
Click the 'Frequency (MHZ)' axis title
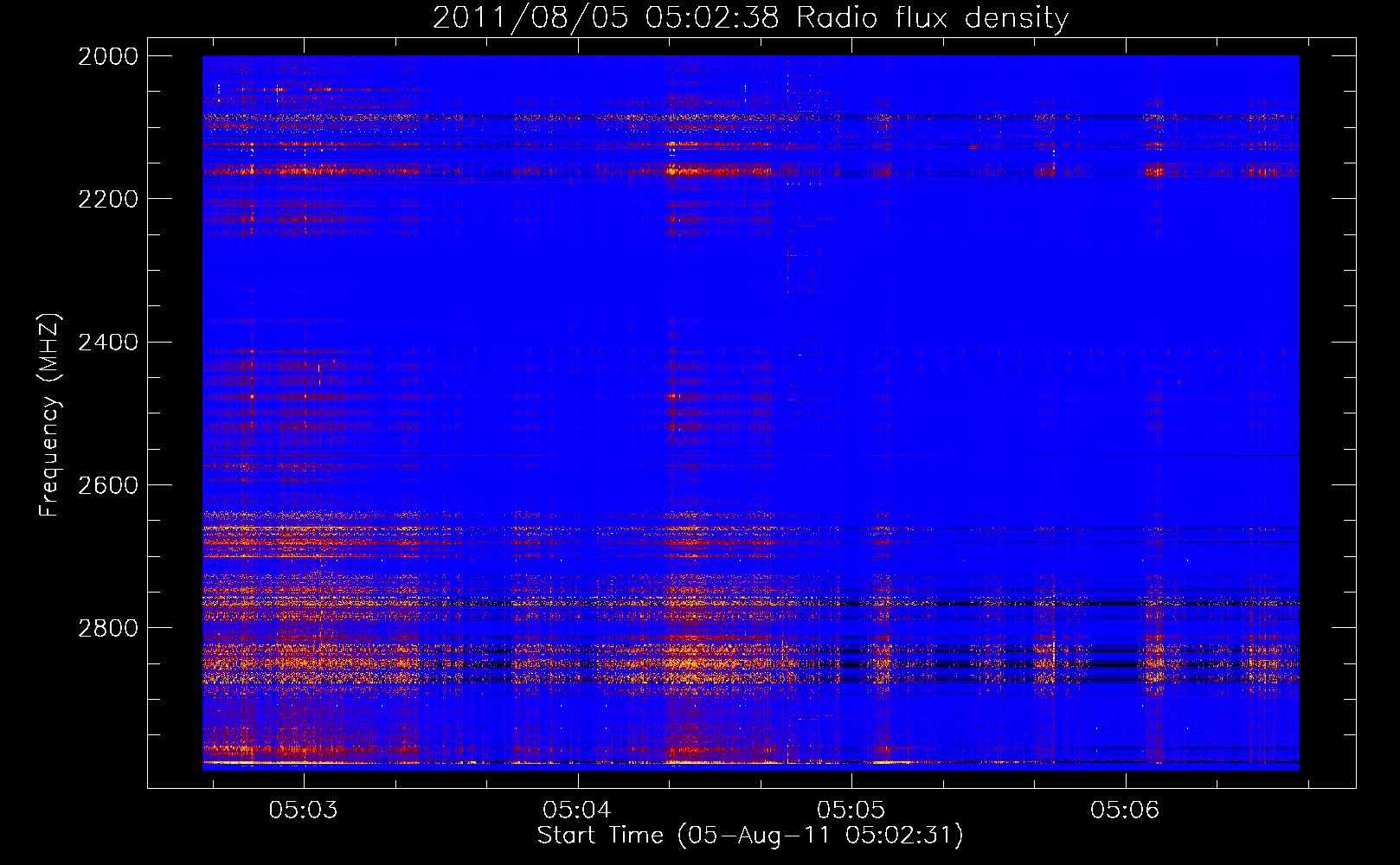[49, 415]
